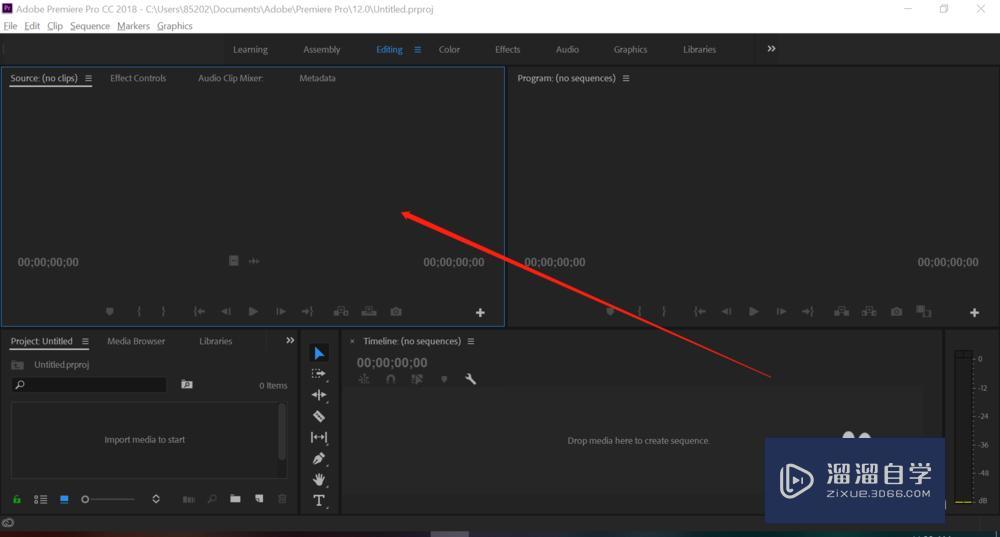Select the Track Select Forward tool
1000x537 pixels.
(x=318, y=374)
